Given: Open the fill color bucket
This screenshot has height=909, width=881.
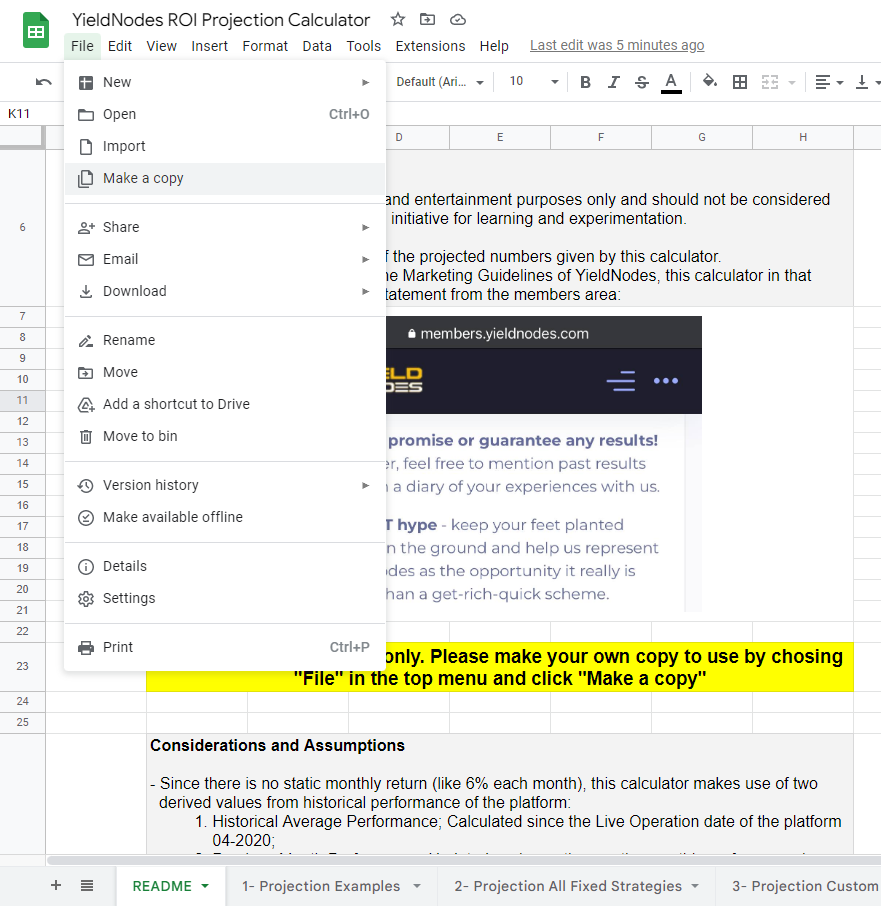Looking at the screenshot, I should (709, 81).
